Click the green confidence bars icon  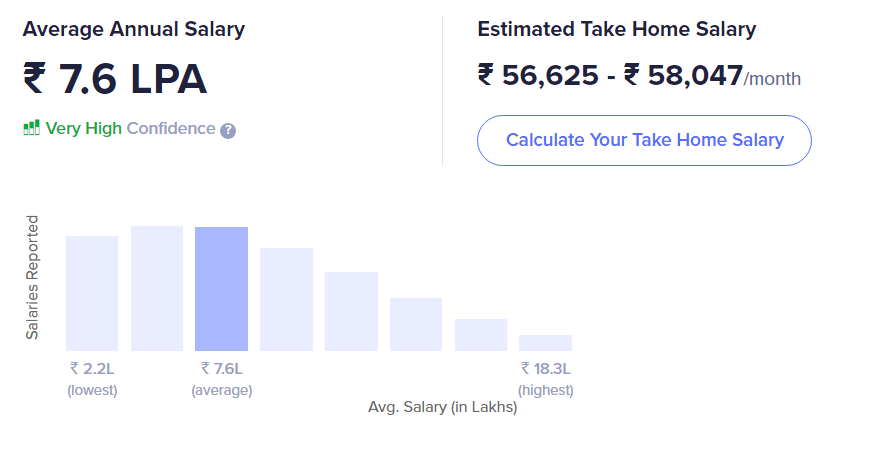coord(32,128)
